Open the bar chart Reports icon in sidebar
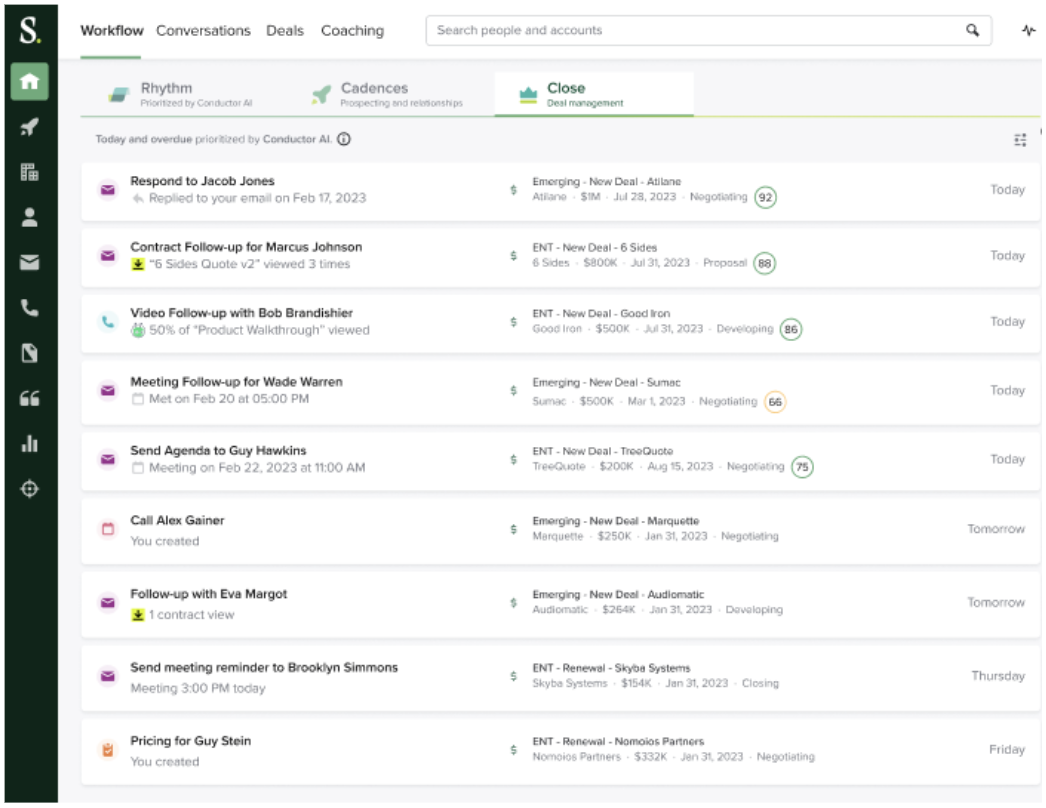The height and width of the screenshot is (808, 1046). (29, 444)
